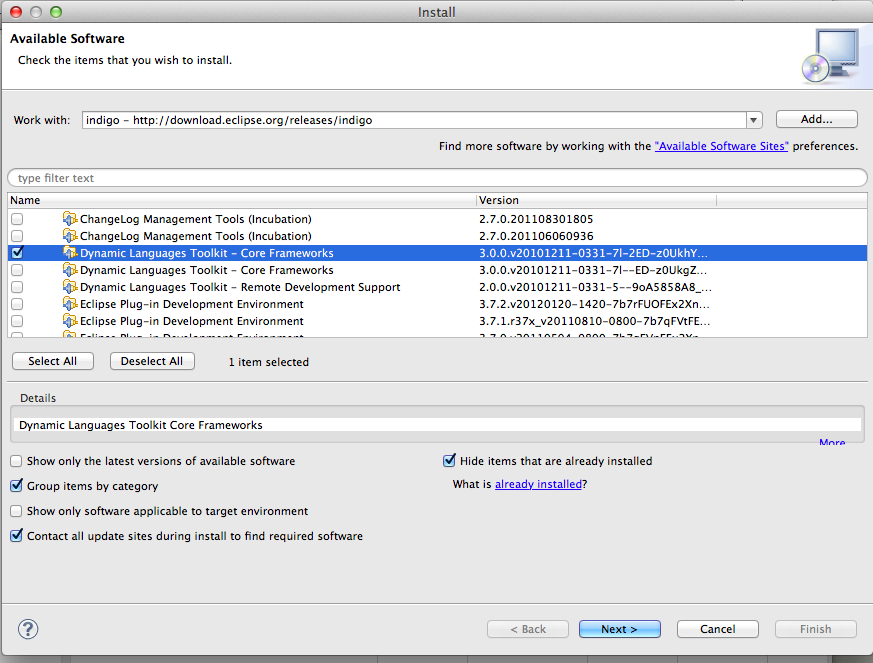This screenshot has width=873, height=663.
Task: Open the already installed link
Action: coord(538,484)
